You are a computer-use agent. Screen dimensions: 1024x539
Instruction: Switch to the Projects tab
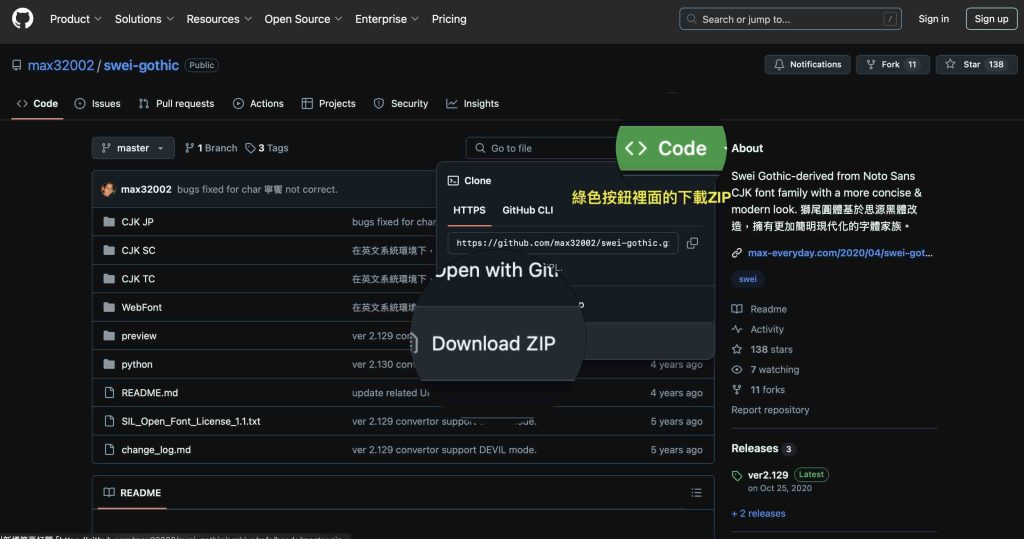tap(328, 103)
